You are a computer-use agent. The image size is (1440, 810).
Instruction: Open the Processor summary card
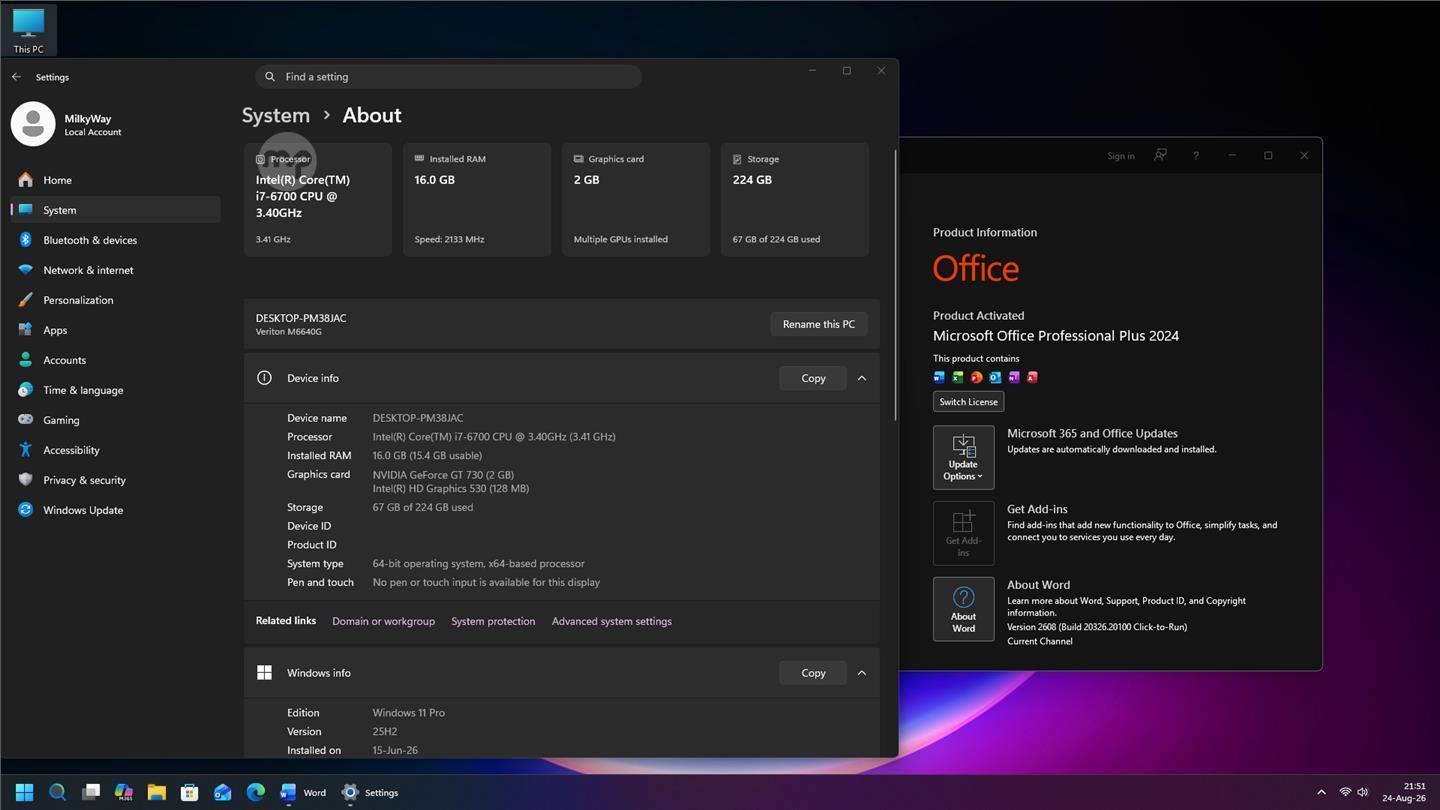[318, 199]
